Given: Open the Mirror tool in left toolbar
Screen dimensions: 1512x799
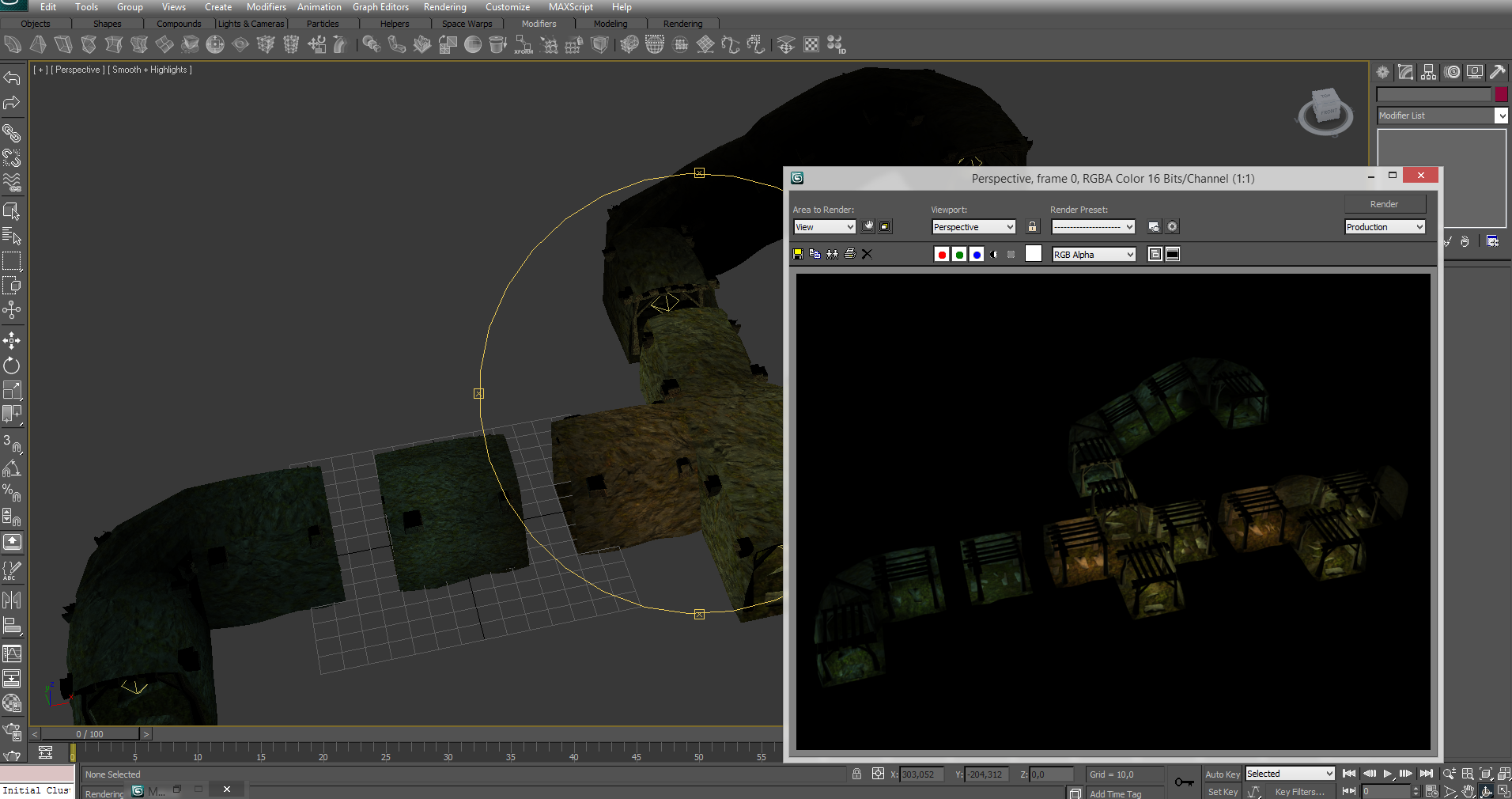Looking at the screenshot, I should 12,600.
